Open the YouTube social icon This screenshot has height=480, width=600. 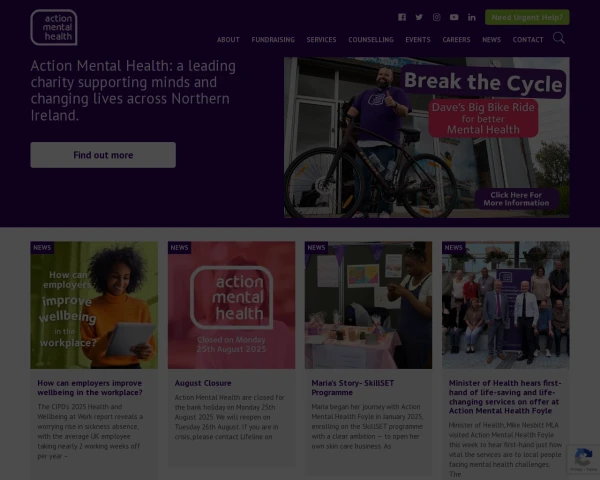(454, 17)
